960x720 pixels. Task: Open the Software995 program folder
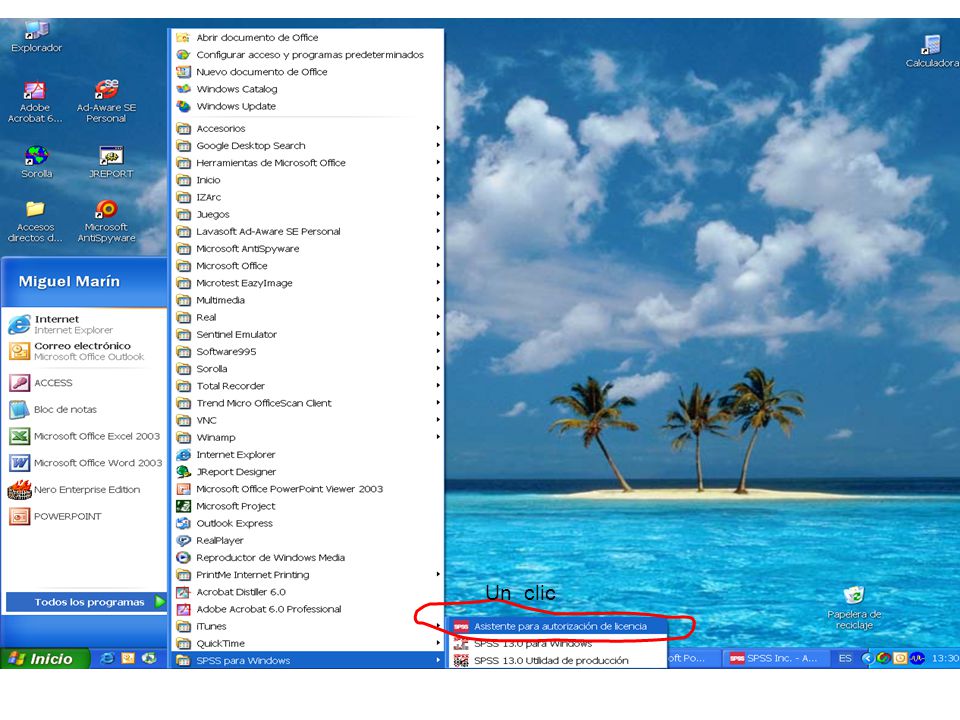tap(308, 351)
